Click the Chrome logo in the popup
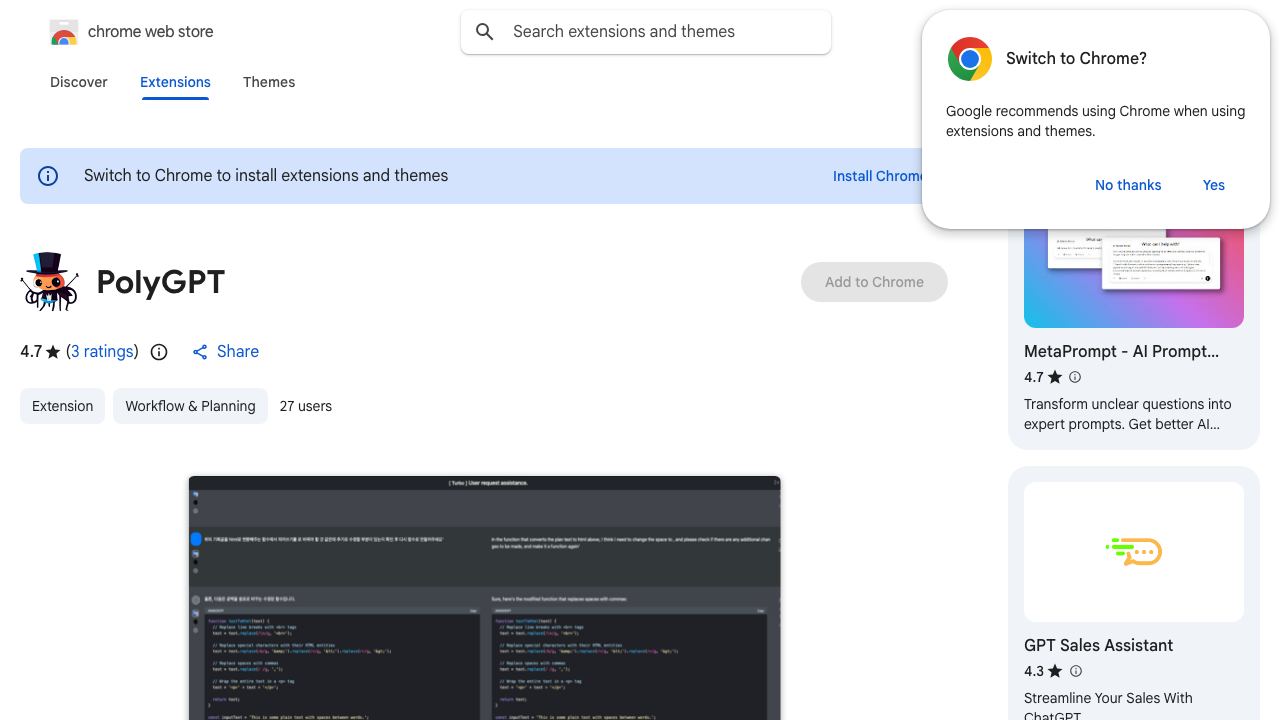The image size is (1280, 720). click(970, 59)
